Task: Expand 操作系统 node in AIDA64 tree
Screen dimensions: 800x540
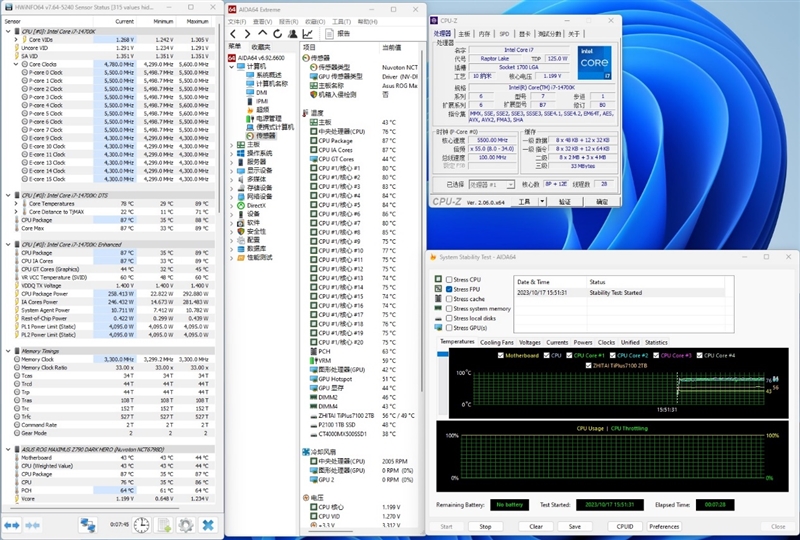Action: coord(232,154)
